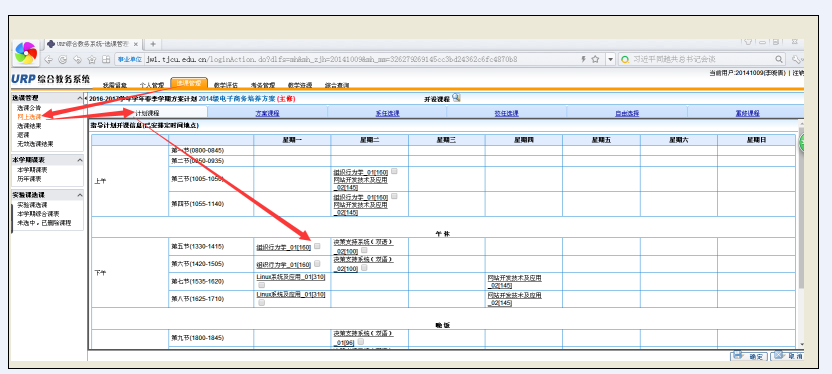Collapse the 选课管理 sidebar section
Image resolution: width=832 pixels, height=374 pixels.
click(80, 98)
